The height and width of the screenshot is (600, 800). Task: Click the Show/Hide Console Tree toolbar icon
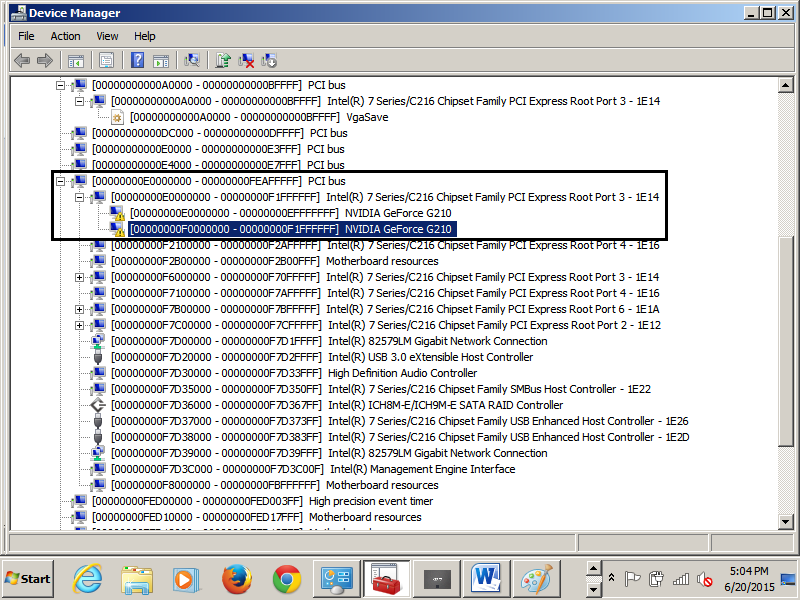76,61
